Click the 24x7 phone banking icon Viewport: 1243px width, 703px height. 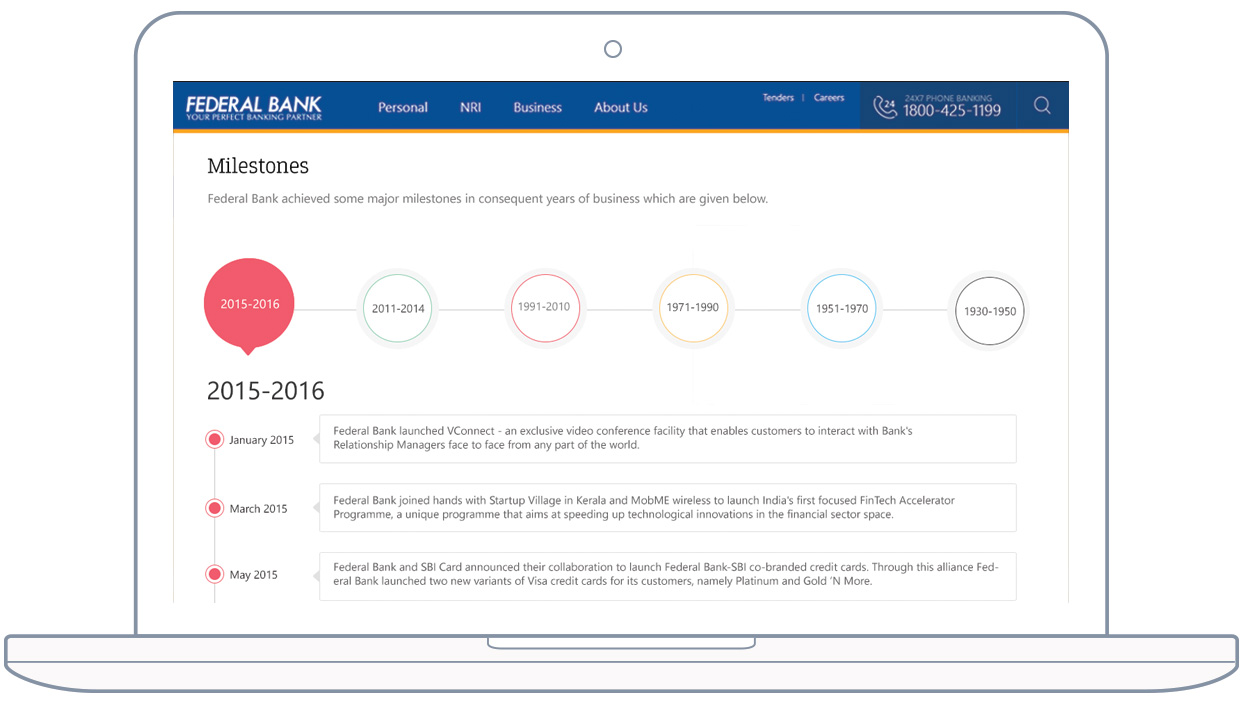[884, 107]
